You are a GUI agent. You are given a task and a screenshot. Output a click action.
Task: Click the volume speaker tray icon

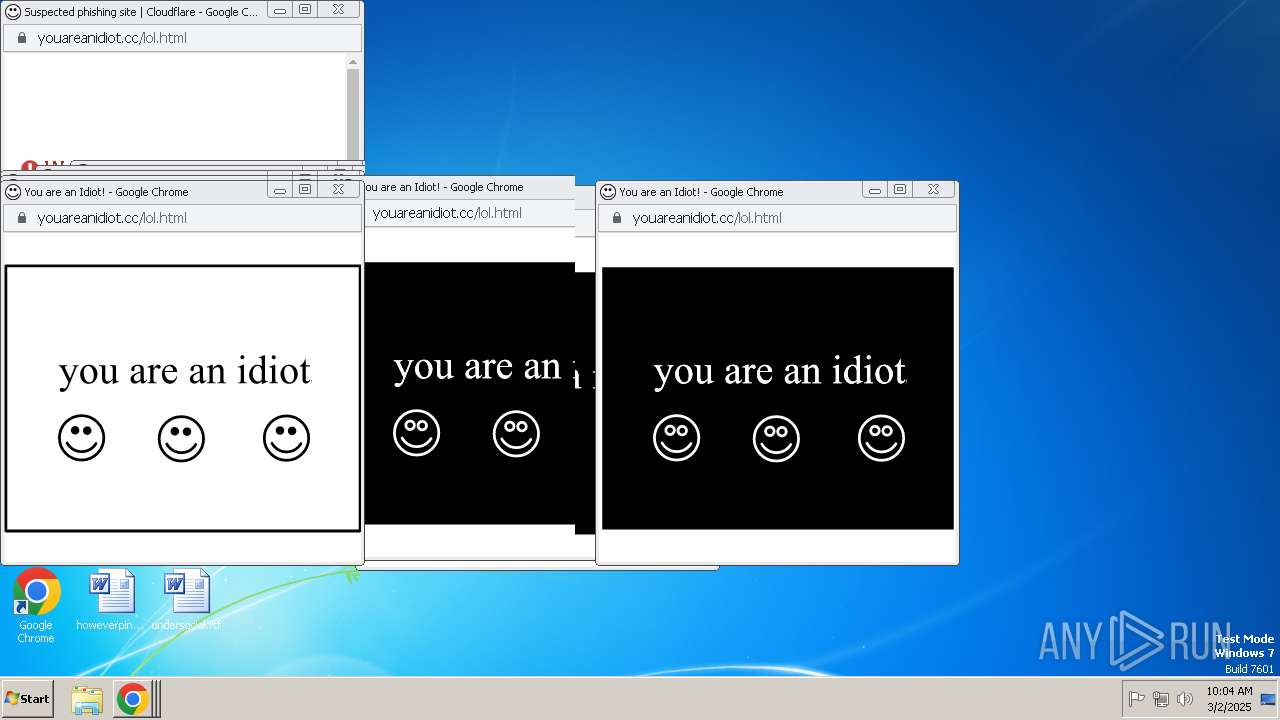coord(1185,699)
